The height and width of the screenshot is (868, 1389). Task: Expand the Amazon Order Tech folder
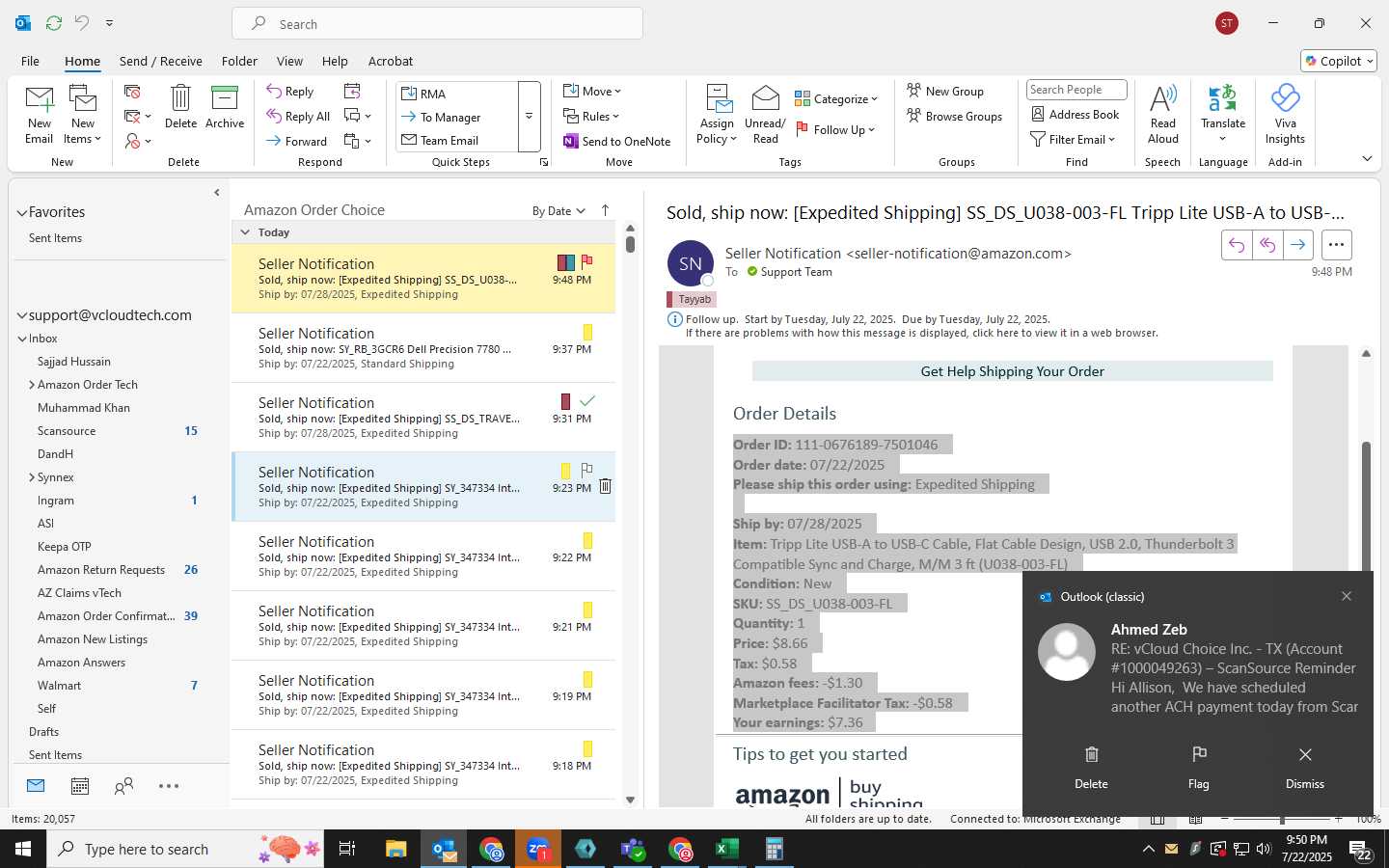[32, 385]
